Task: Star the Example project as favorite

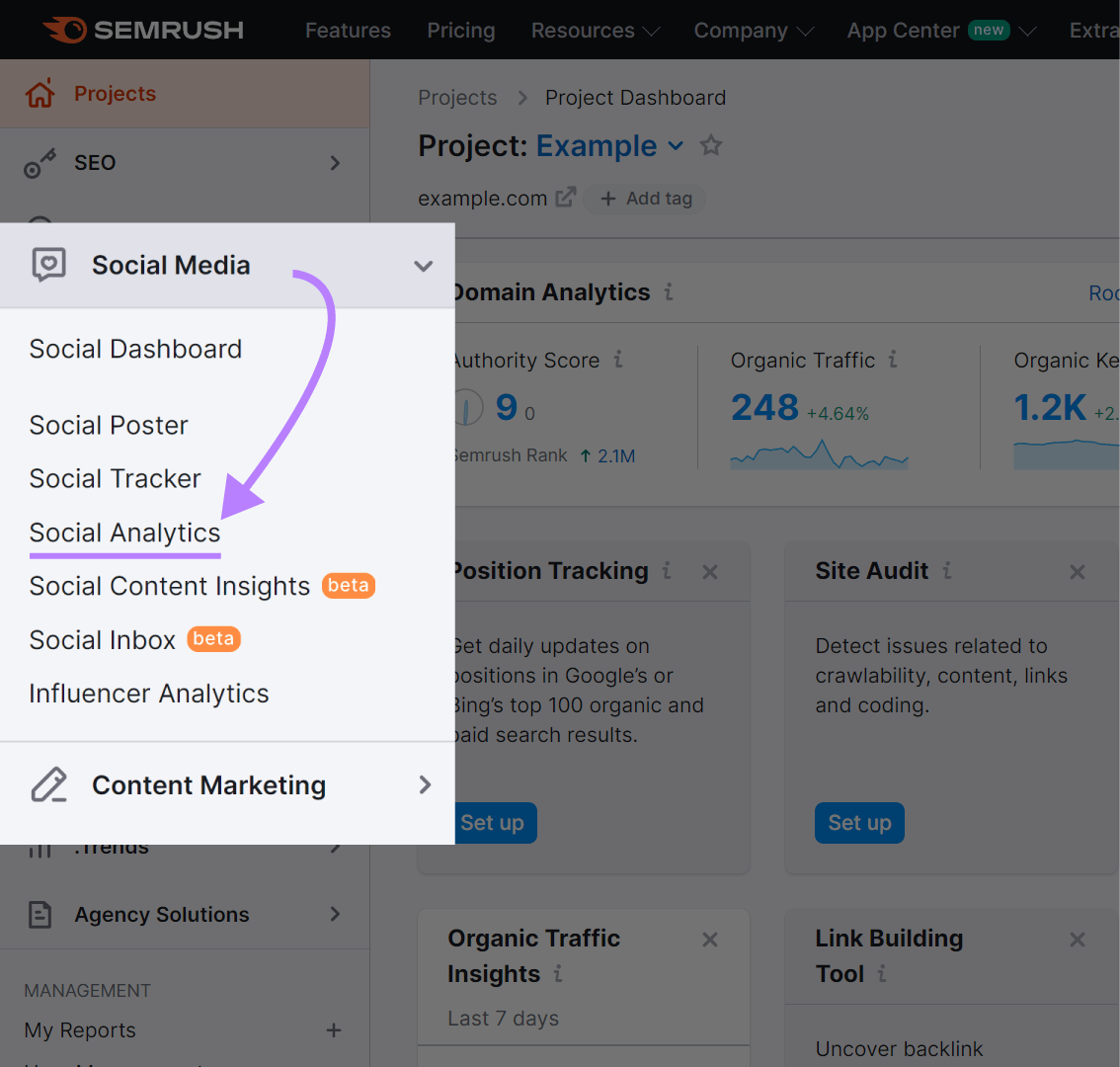Action: tap(711, 146)
